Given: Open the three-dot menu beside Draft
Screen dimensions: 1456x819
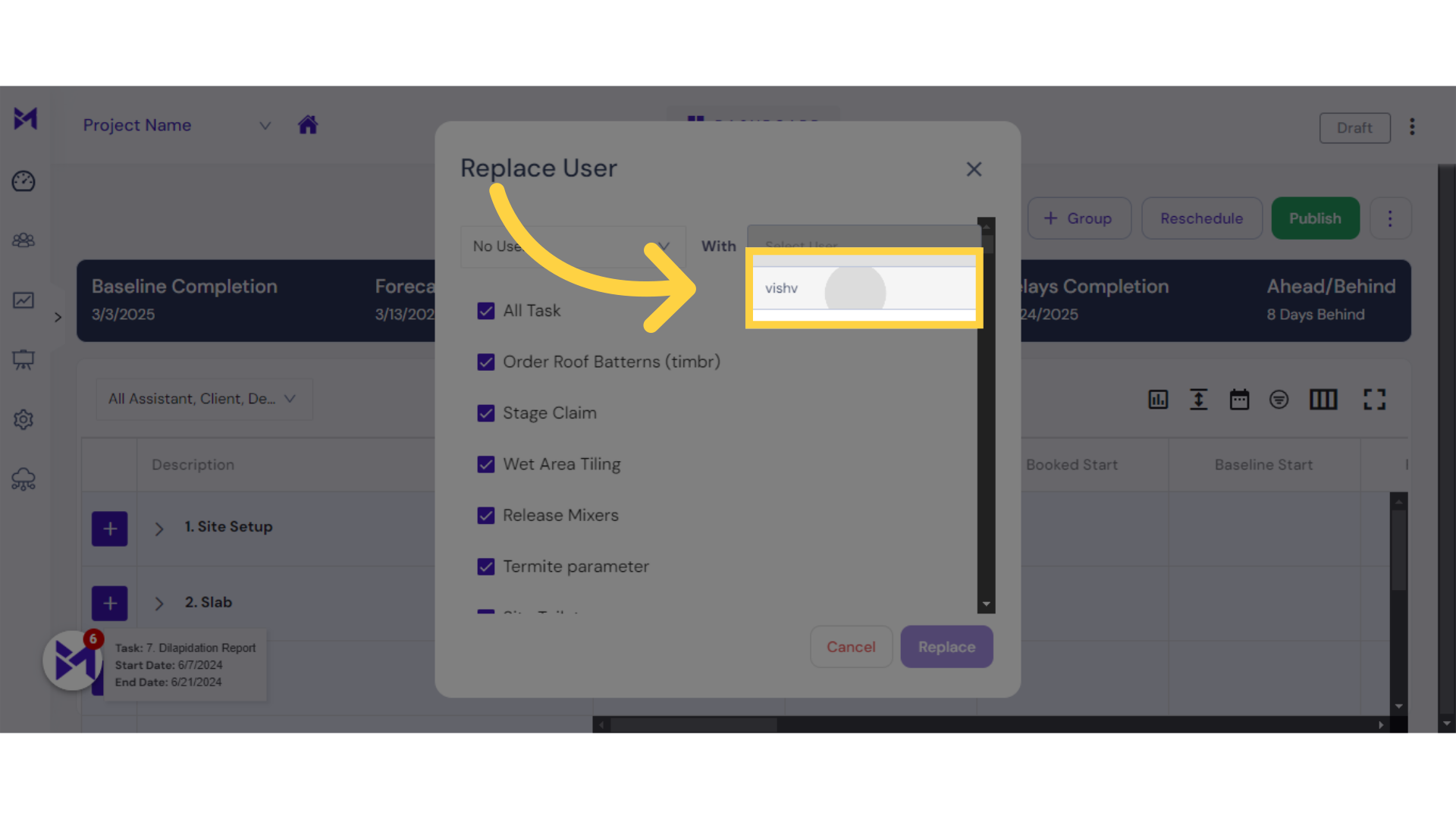Looking at the screenshot, I should point(1412,127).
